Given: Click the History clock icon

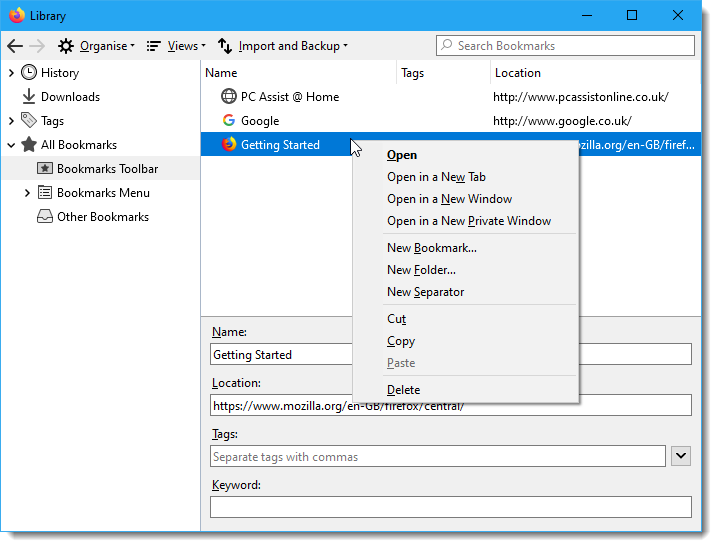Looking at the screenshot, I should tap(29, 72).
